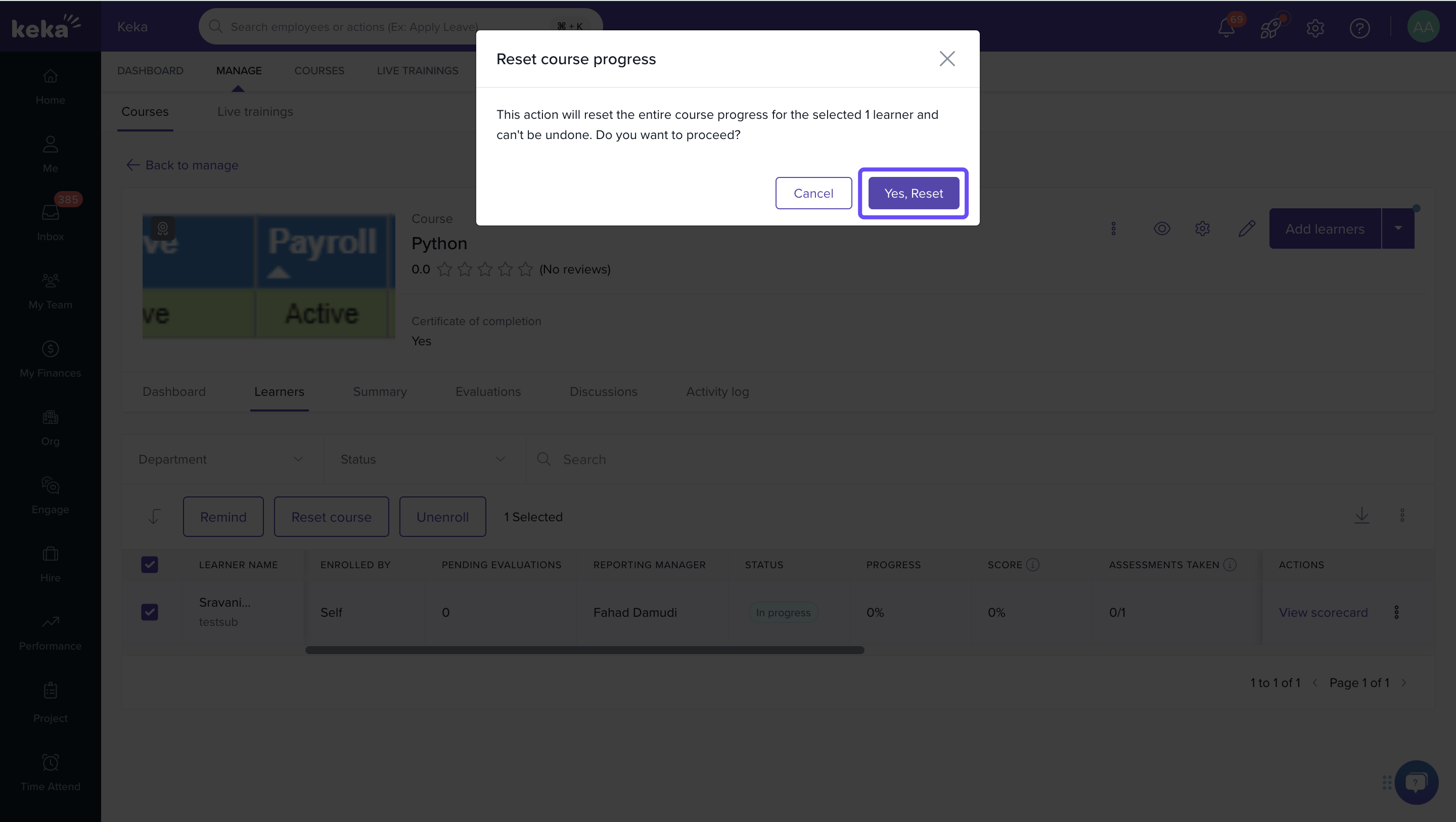Open the chat support bubble

point(1416,782)
